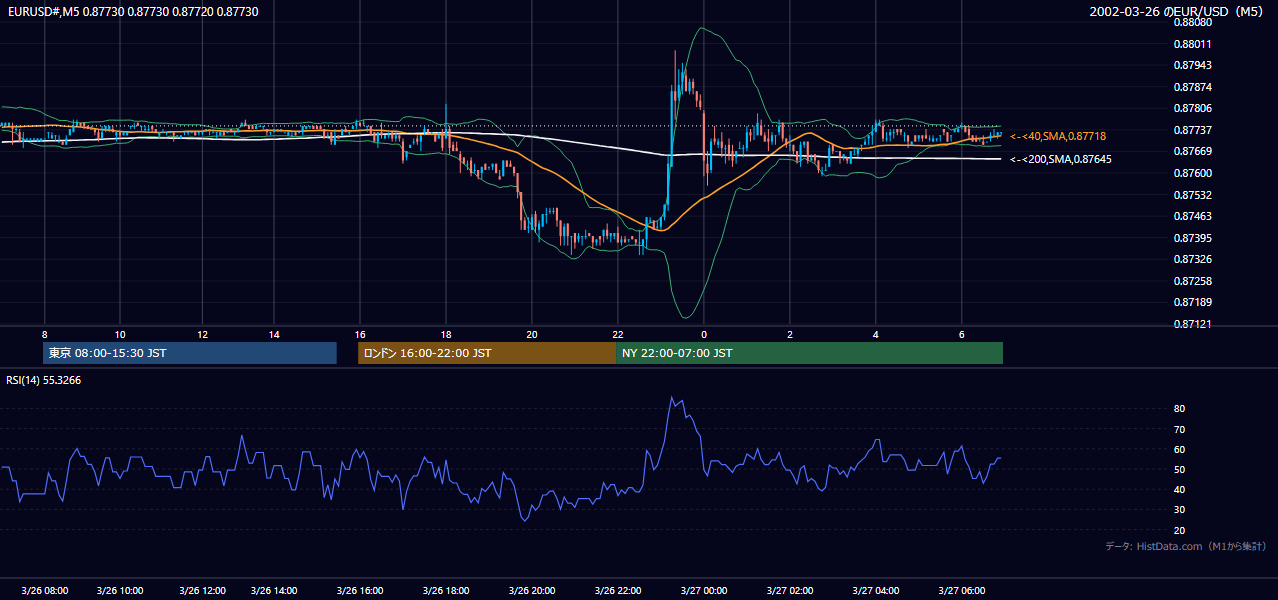Click the 3/26 10:00 time label
This screenshot has height=600, width=1278.
coord(120,590)
